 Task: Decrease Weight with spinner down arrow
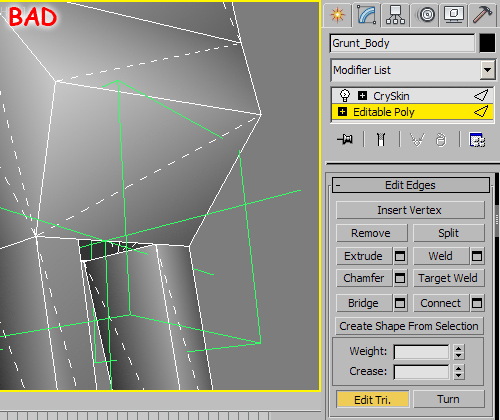[x=459, y=356]
